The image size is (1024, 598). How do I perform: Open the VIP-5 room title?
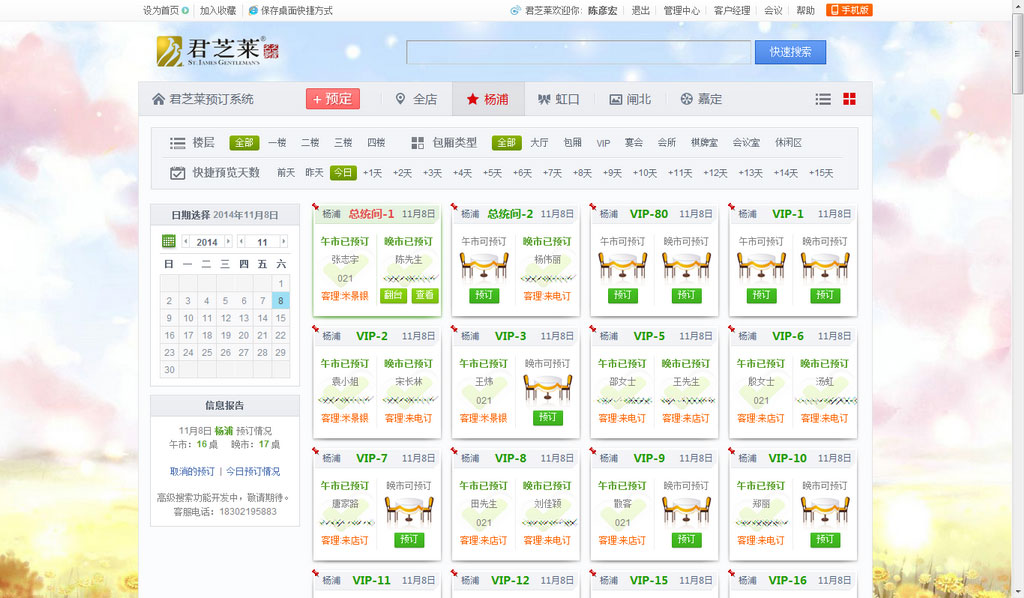648,336
